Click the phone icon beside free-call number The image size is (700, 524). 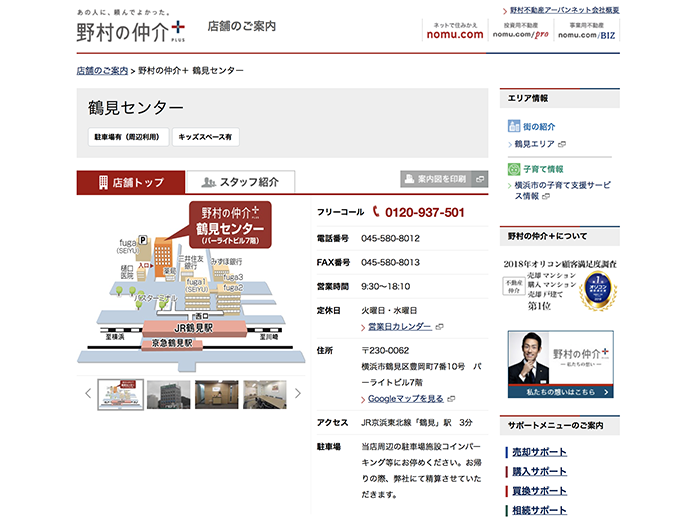[376, 212]
